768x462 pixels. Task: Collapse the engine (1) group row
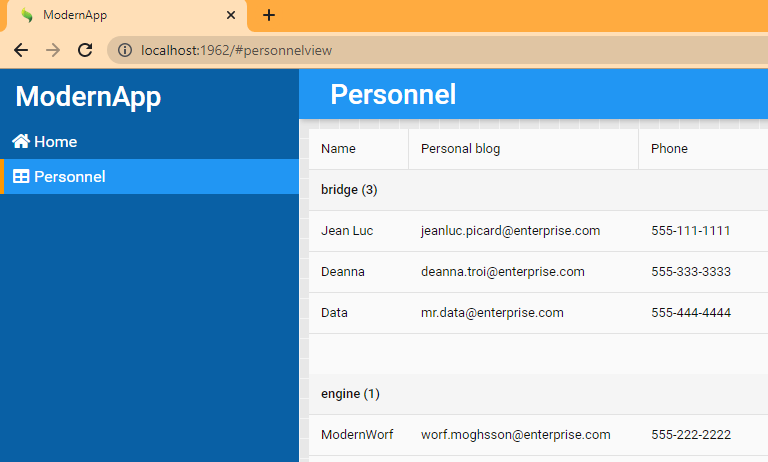[x=350, y=394]
